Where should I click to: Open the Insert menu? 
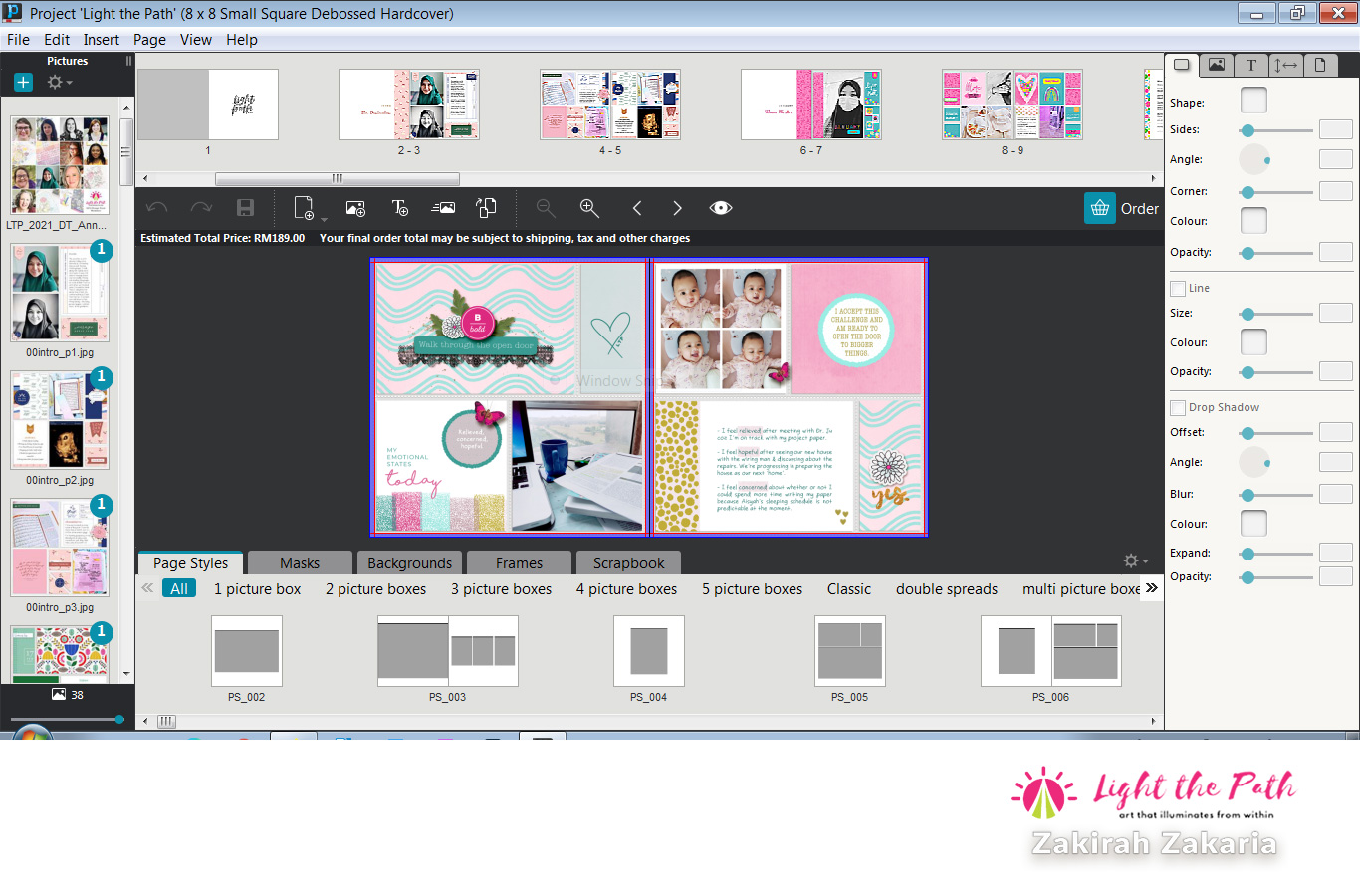pyautogui.click(x=102, y=40)
